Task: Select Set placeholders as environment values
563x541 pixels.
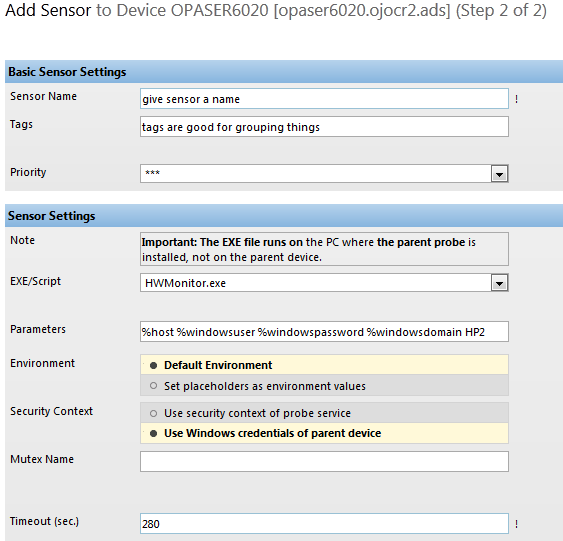Action: point(153,386)
